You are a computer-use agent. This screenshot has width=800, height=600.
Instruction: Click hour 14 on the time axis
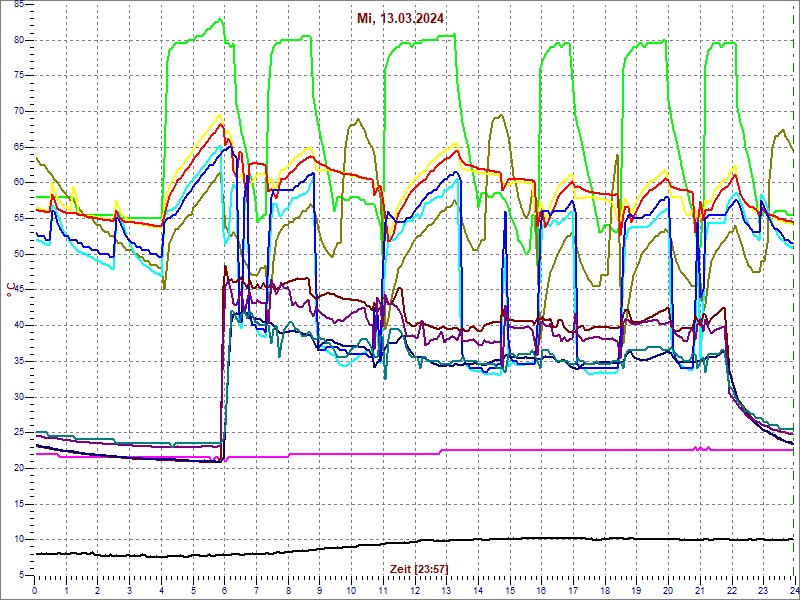click(x=478, y=590)
